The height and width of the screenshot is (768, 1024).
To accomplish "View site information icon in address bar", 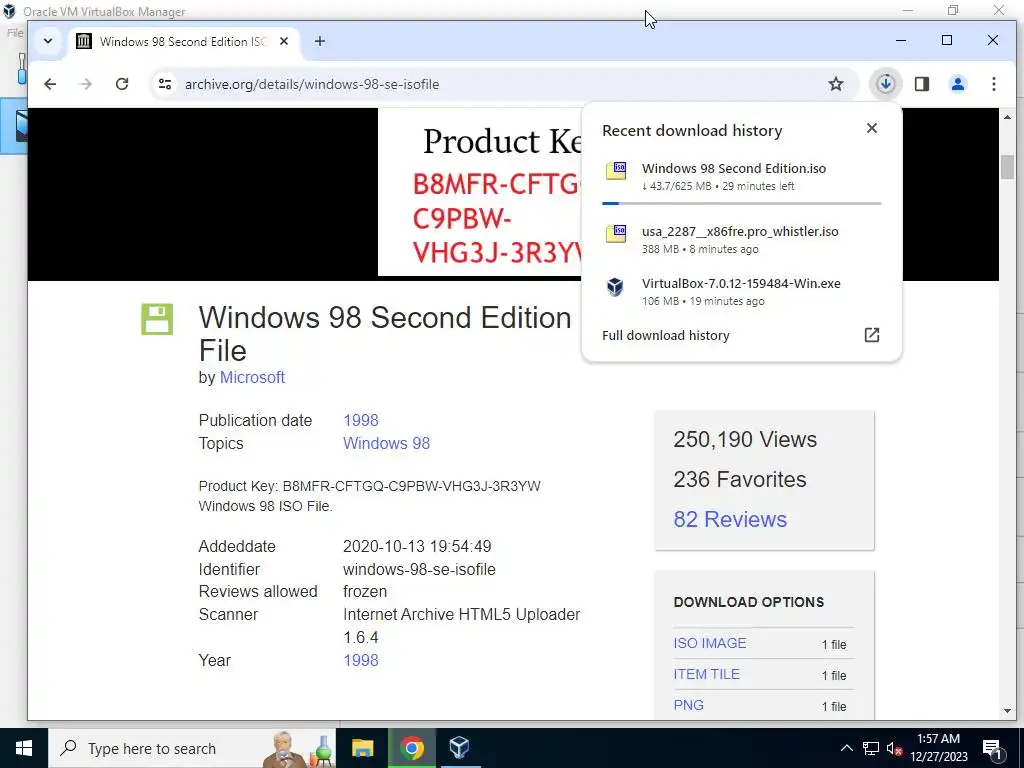I will [x=165, y=84].
